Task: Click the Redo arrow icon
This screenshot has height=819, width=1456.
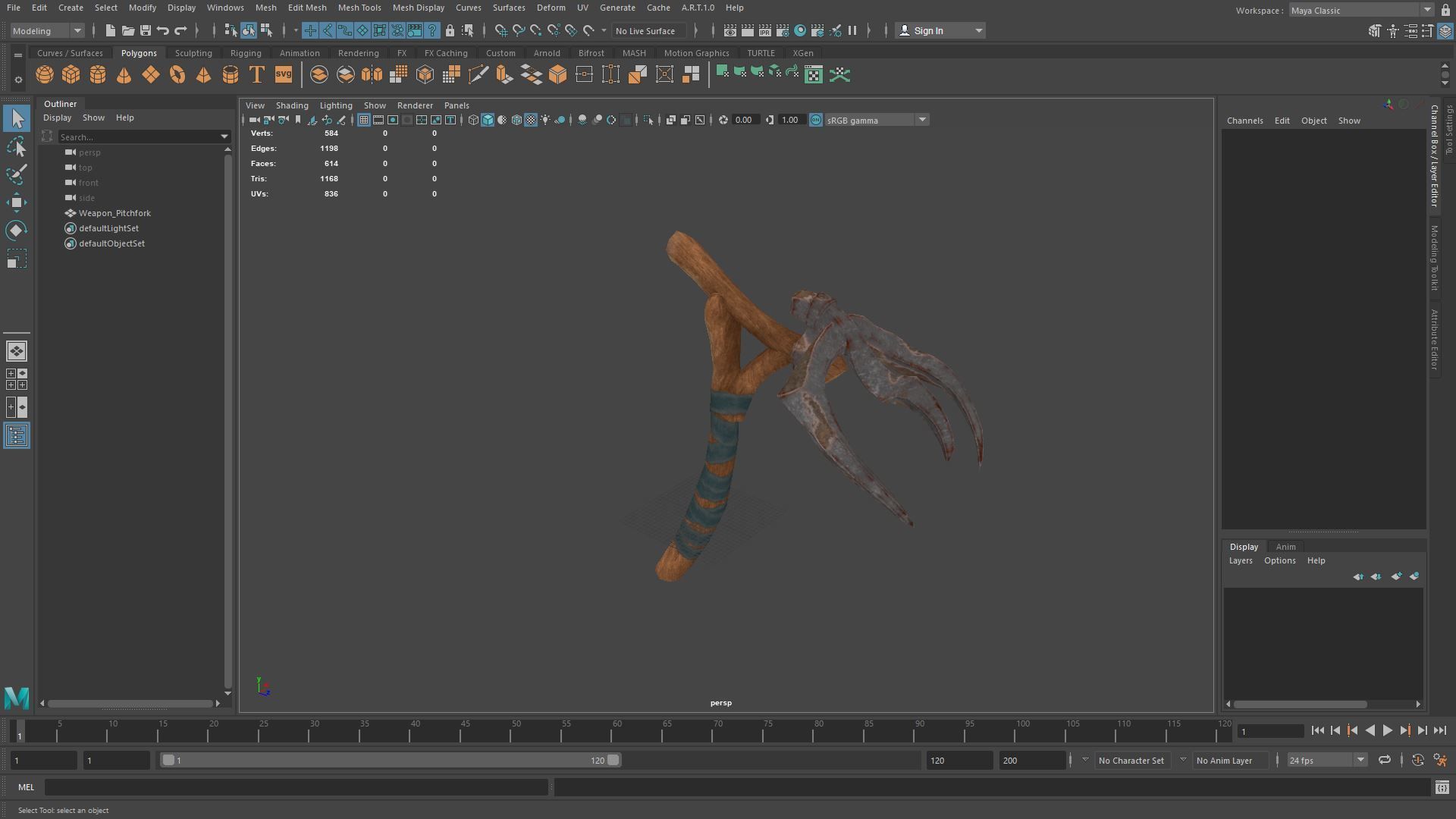Action: 180,30
